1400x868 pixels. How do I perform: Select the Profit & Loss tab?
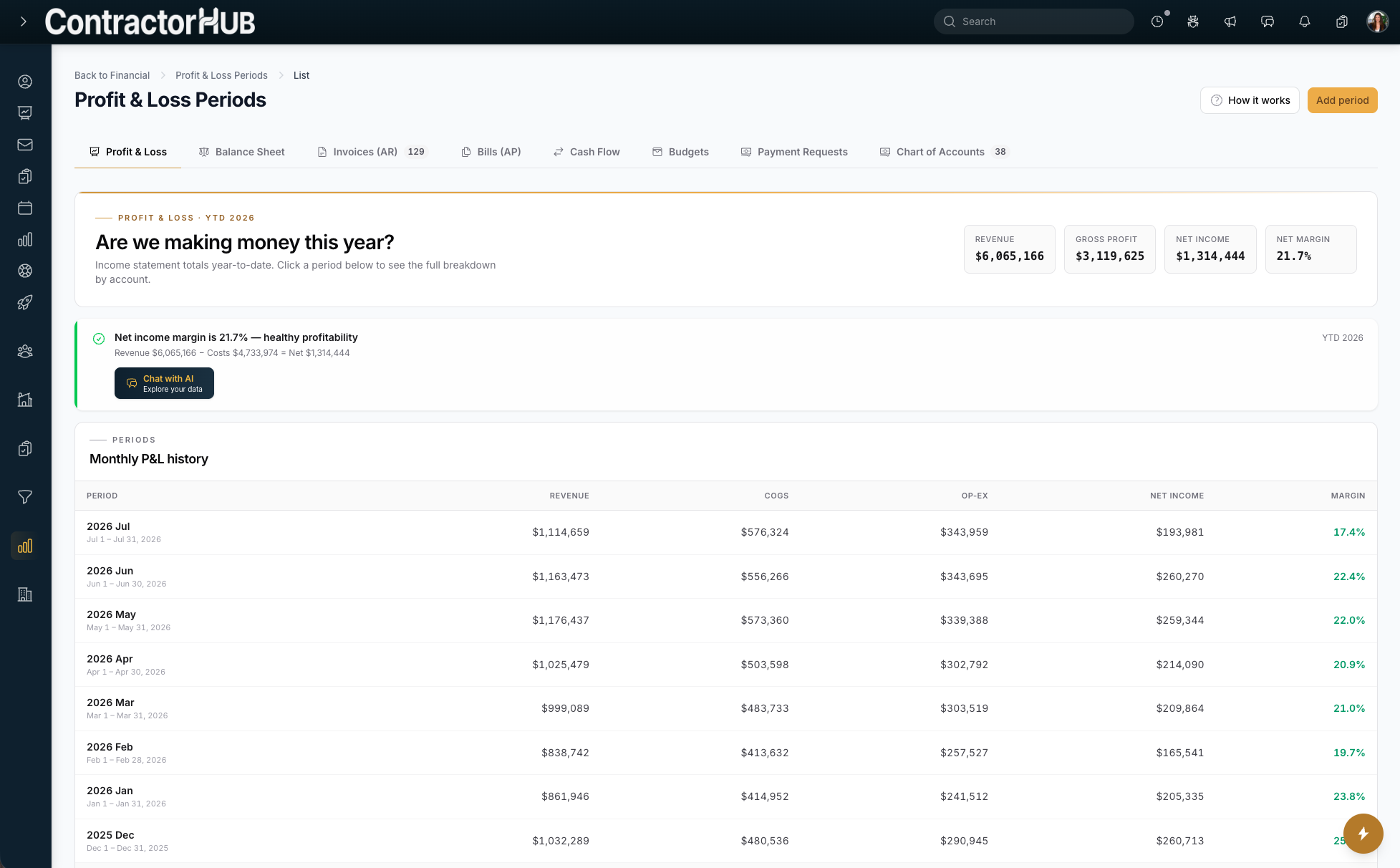coord(127,152)
